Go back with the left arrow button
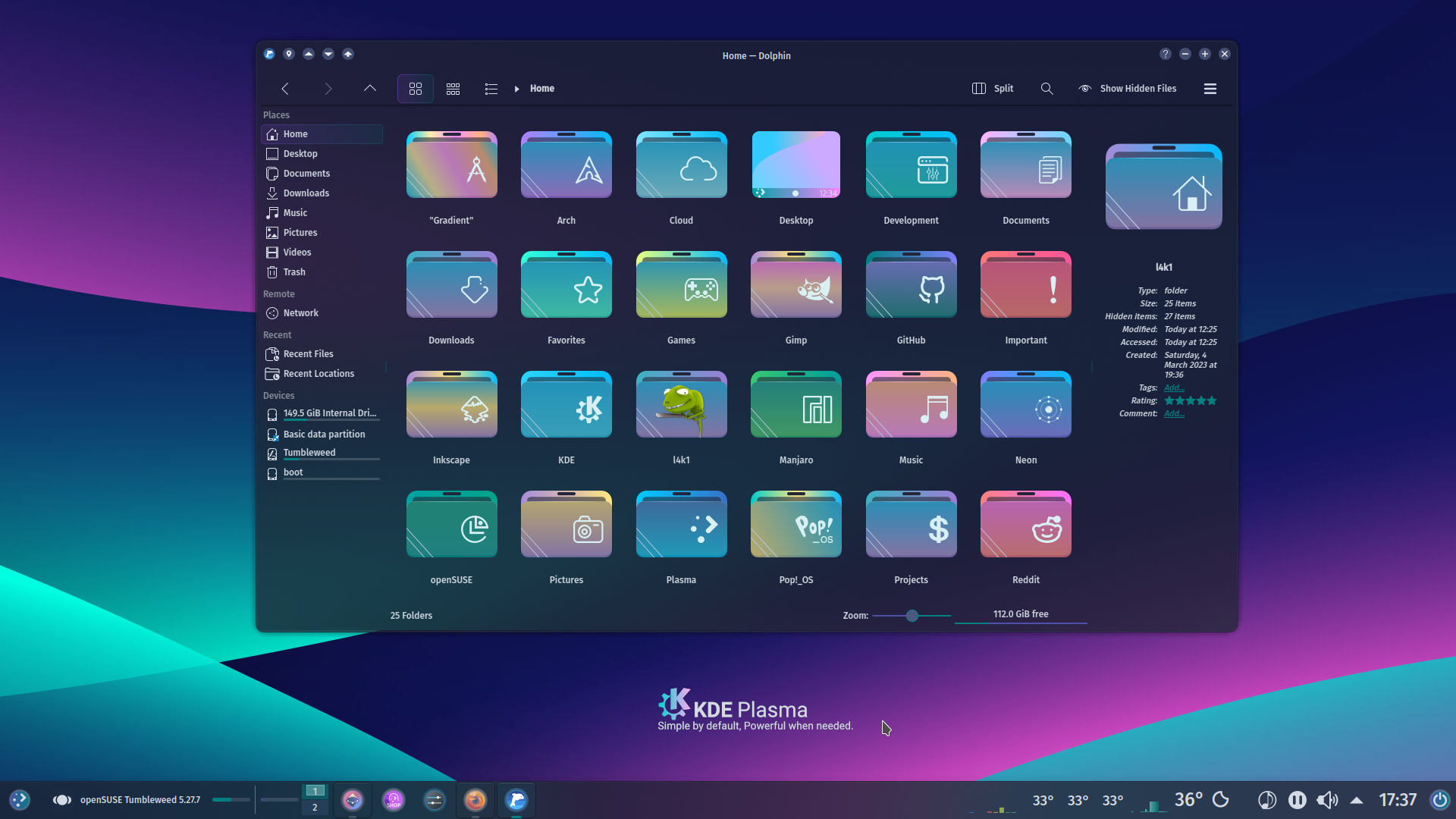This screenshot has height=819, width=1456. (x=285, y=89)
